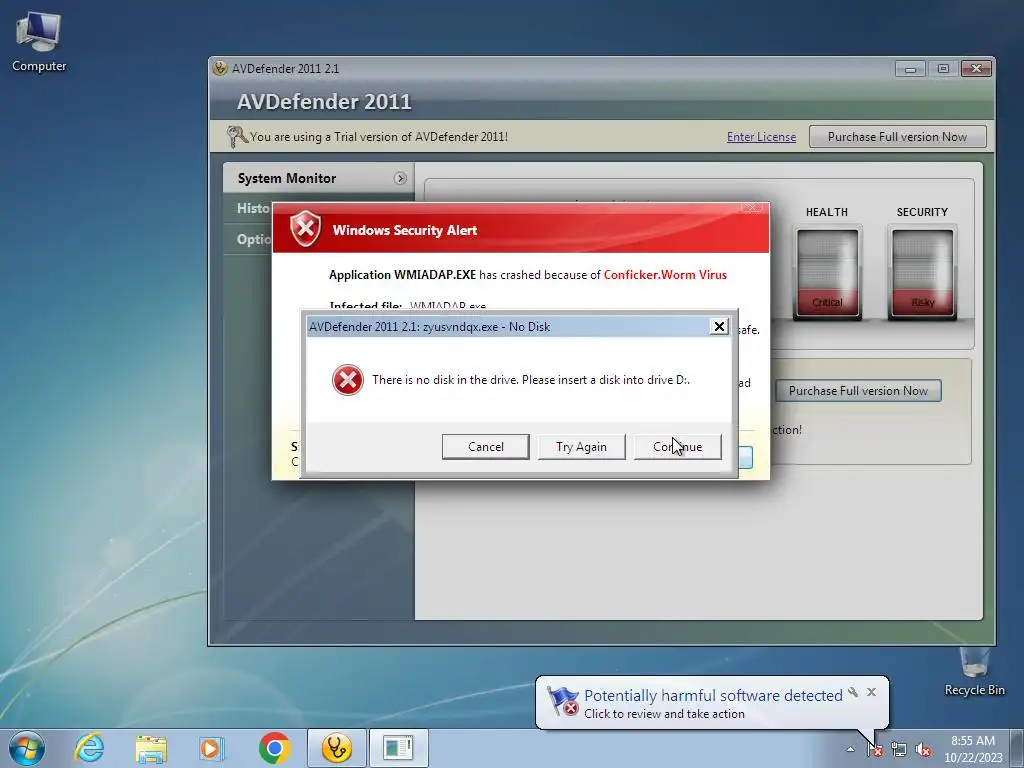
Task: Open the Computer desktop icon
Action: tap(39, 42)
